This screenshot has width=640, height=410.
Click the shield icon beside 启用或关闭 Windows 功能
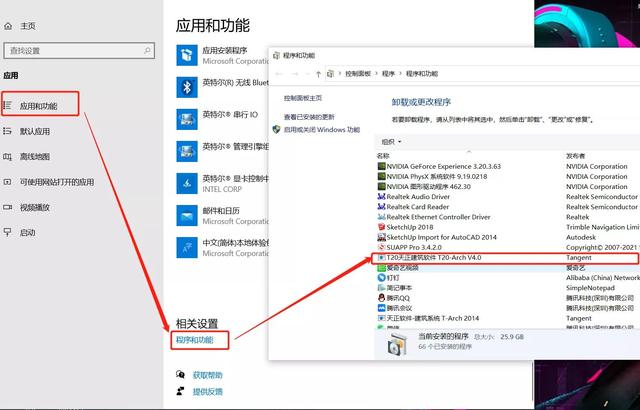[276, 130]
